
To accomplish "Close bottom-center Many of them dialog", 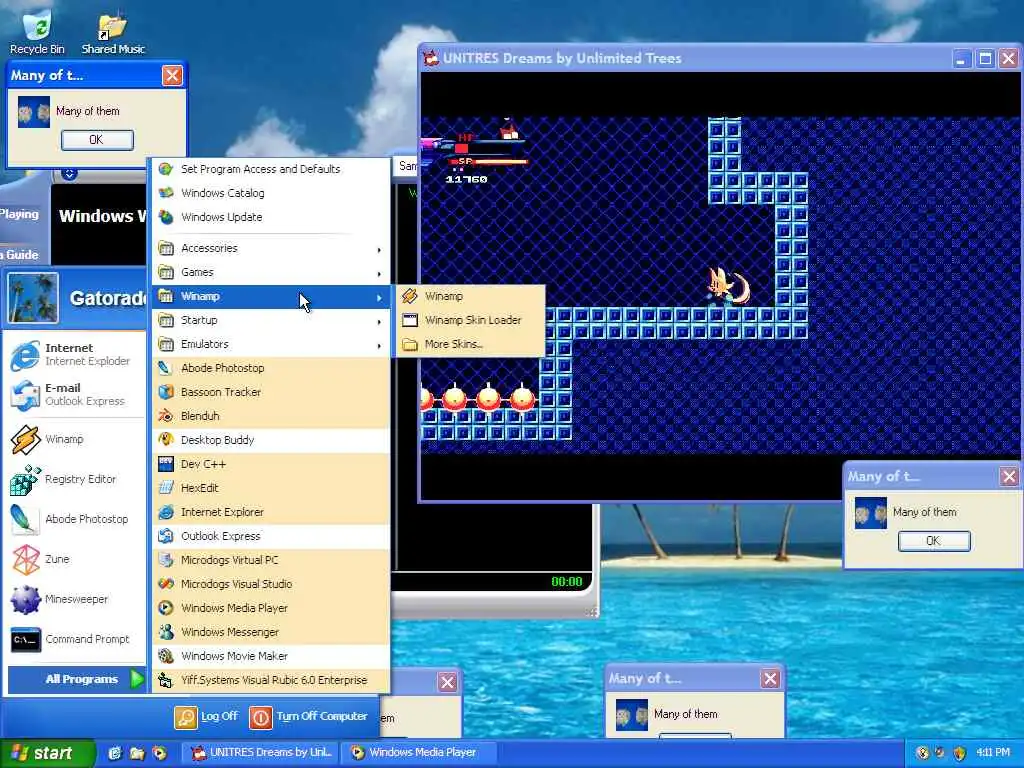I will point(771,679).
